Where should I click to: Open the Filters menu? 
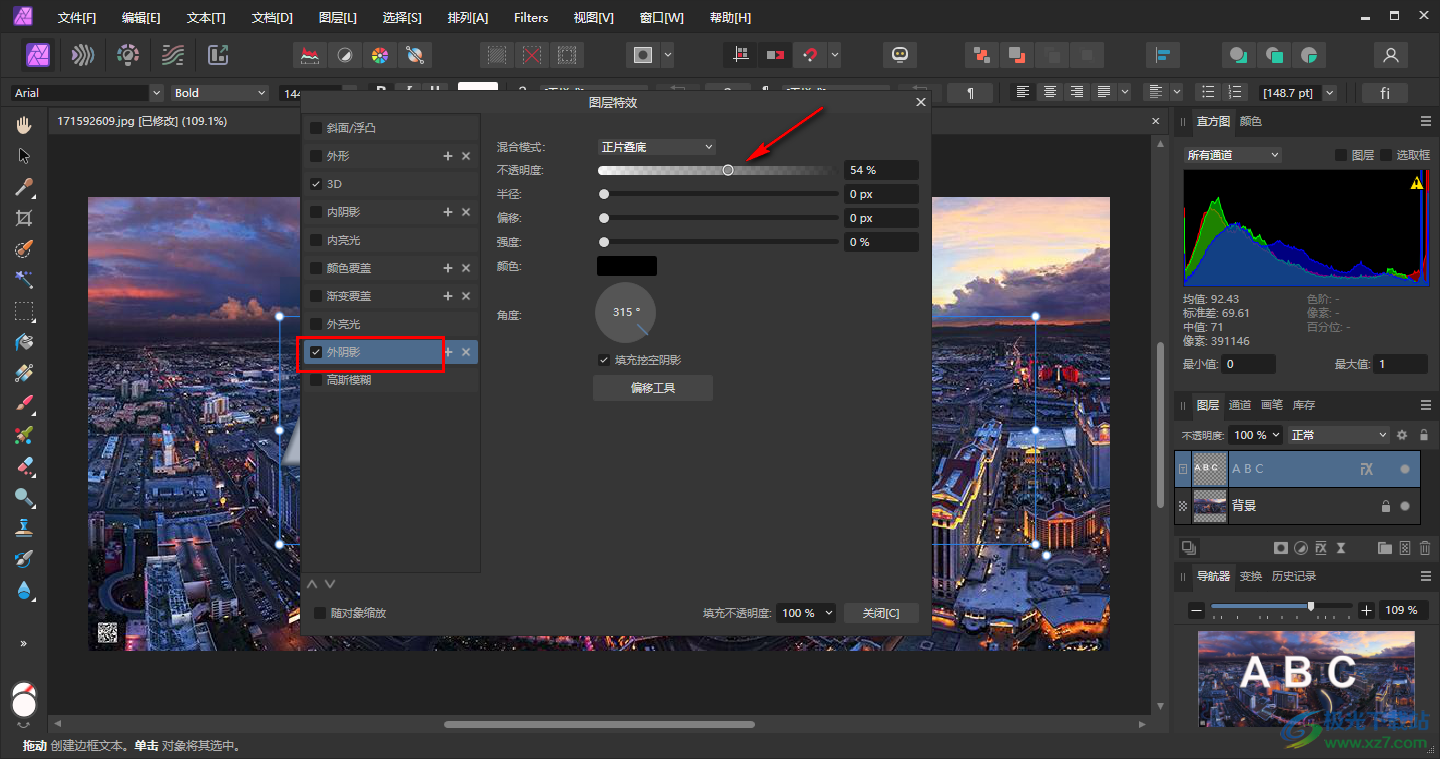(x=531, y=18)
